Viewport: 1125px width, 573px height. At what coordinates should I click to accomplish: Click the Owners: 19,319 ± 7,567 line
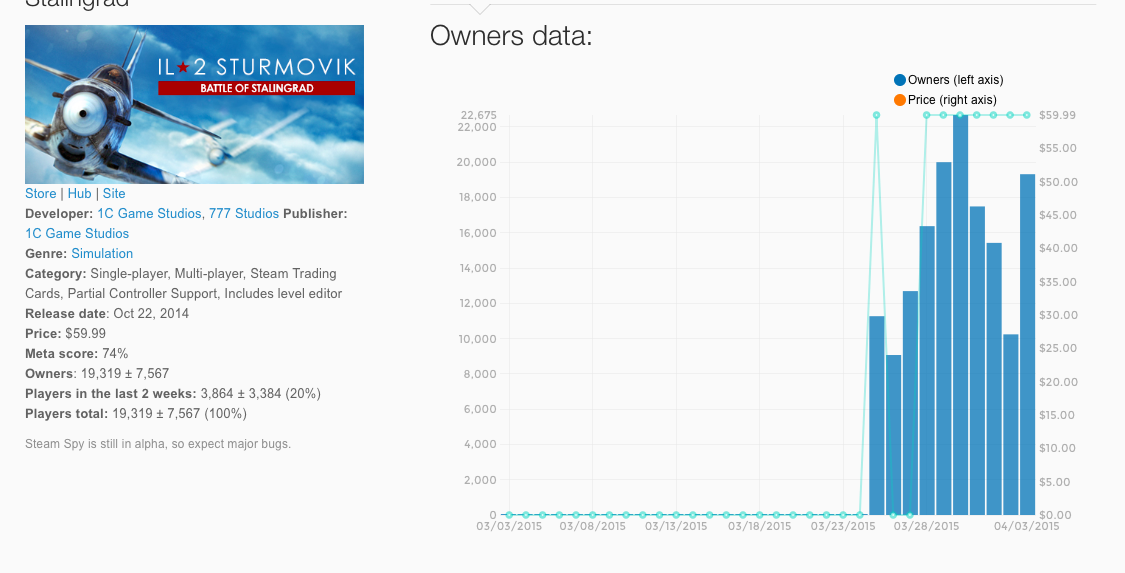pyautogui.click(x=97, y=374)
